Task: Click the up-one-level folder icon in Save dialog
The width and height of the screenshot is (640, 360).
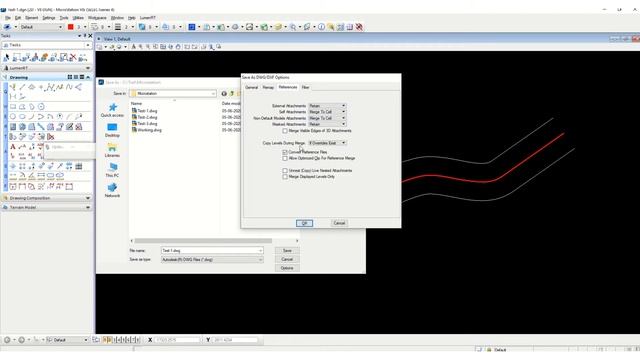Action: point(232,93)
